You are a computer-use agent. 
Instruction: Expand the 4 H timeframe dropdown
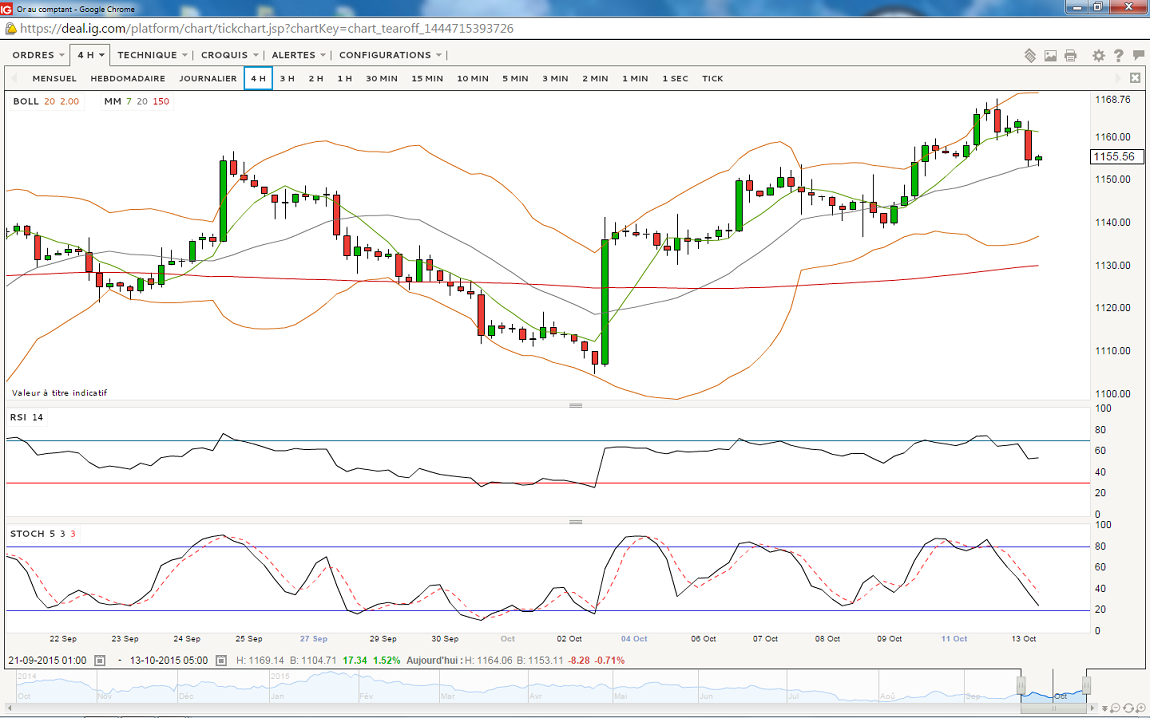91,55
